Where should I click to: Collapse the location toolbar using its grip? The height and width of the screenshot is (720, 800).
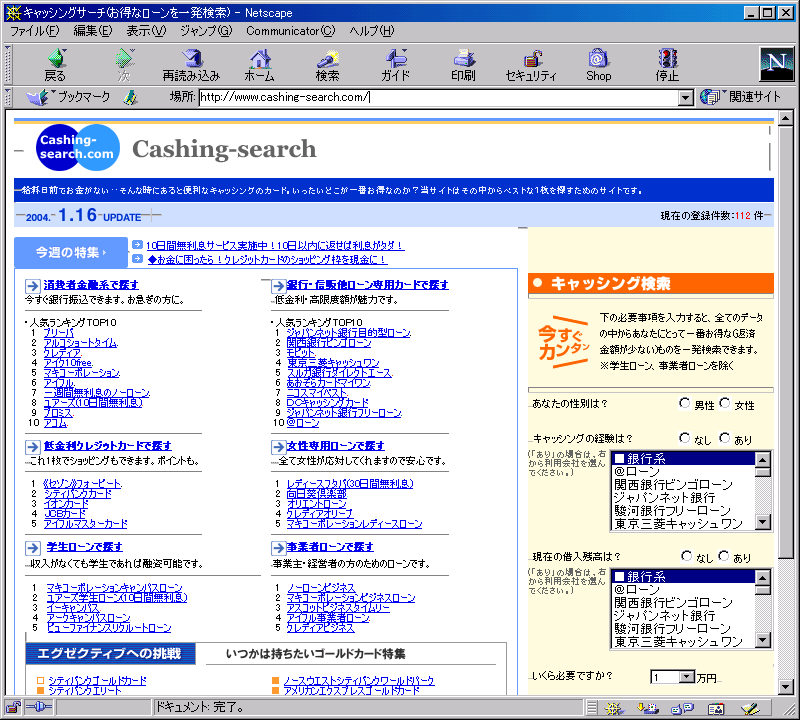[8, 97]
